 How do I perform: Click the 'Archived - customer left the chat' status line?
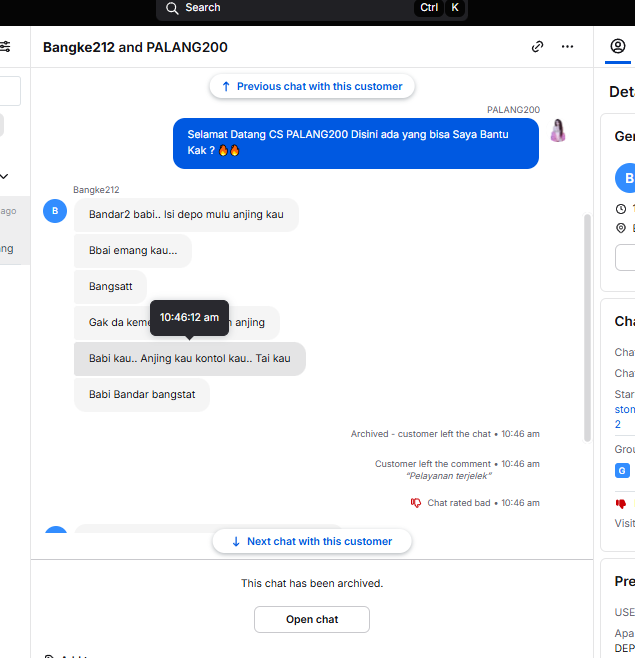(x=445, y=434)
